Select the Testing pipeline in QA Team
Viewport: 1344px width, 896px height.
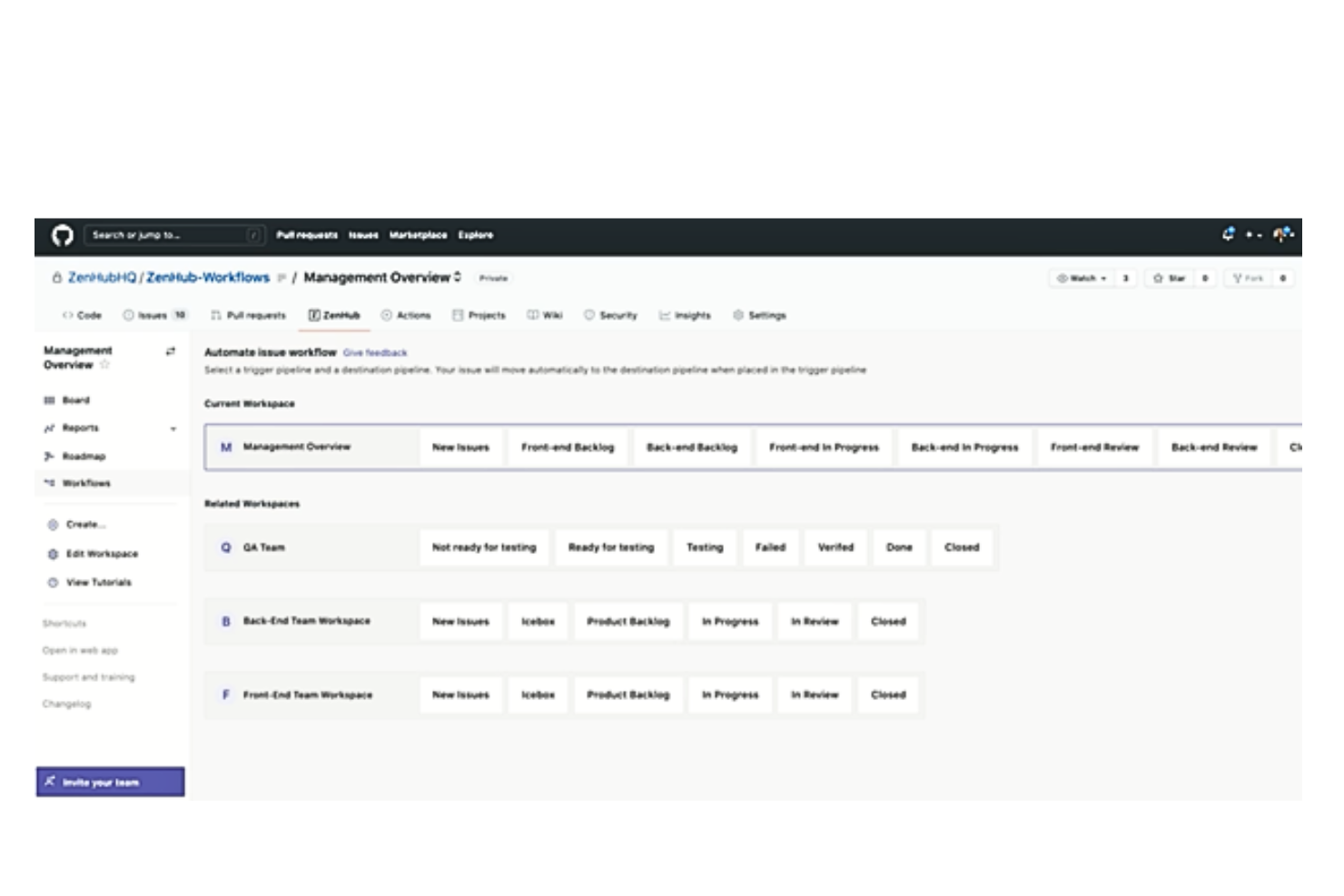coord(705,547)
